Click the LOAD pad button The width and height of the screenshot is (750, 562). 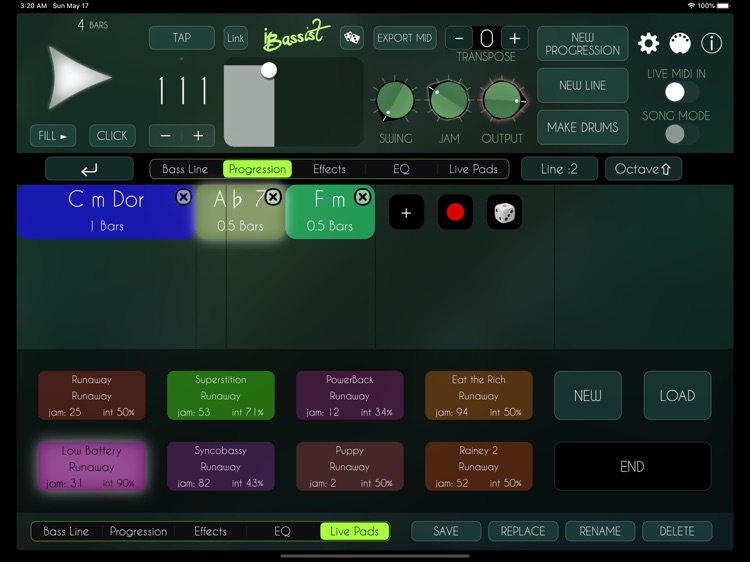(x=677, y=396)
